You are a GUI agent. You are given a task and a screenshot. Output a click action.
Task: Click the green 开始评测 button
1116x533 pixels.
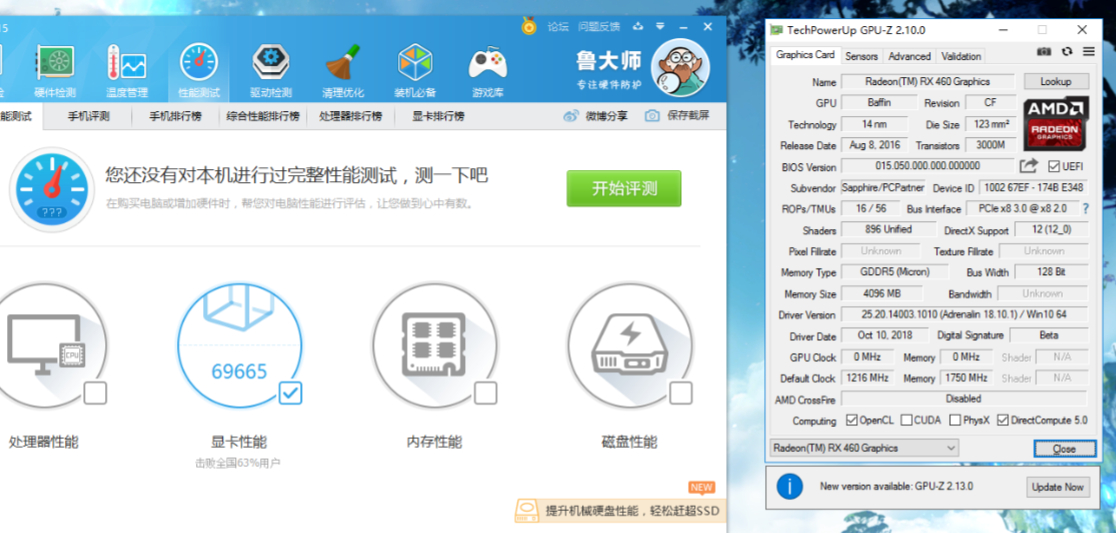click(623, 189)
